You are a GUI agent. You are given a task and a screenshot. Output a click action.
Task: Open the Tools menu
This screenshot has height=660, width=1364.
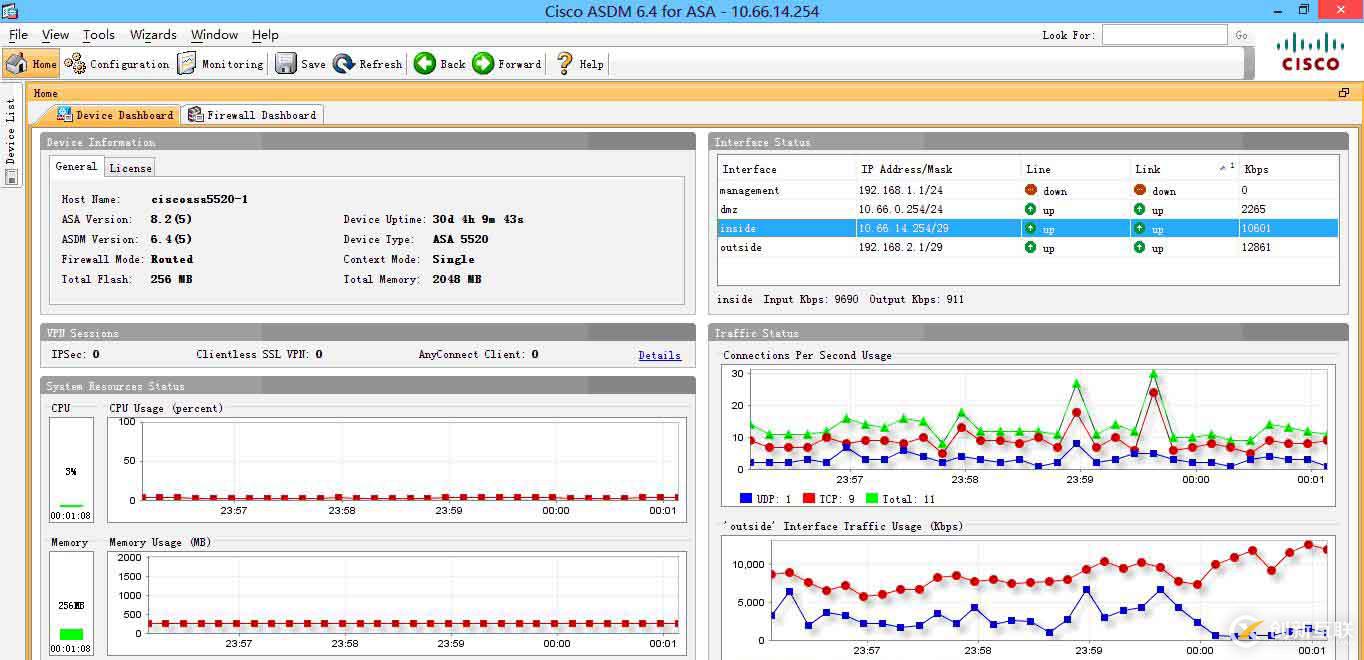coord(98,35)
